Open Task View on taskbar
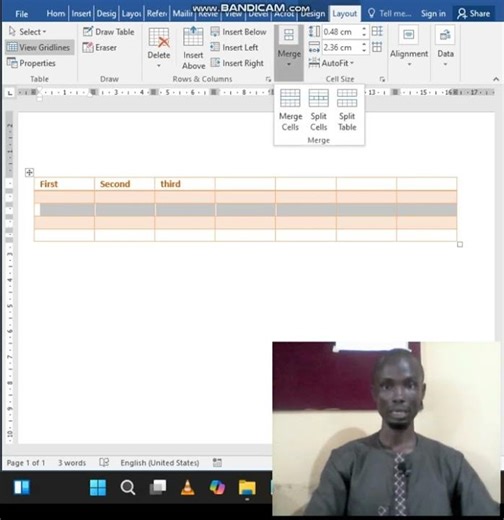The width and height of the screenshot is (504, 520). coord(158,488)
